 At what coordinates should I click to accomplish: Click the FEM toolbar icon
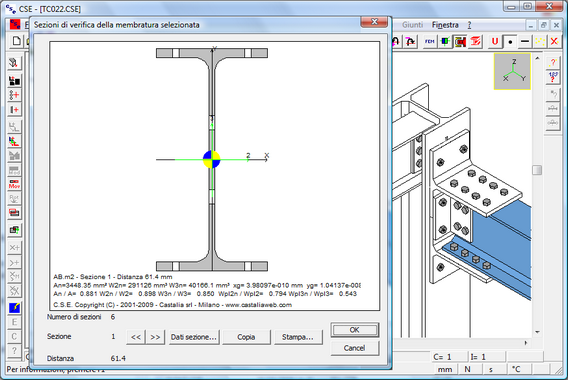[429, 41]
